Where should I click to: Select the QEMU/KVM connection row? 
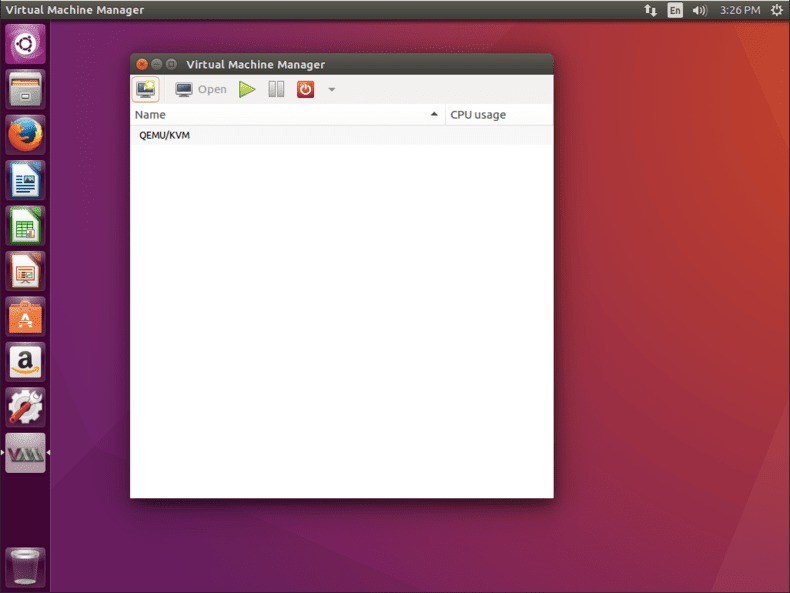coord(342,135)
